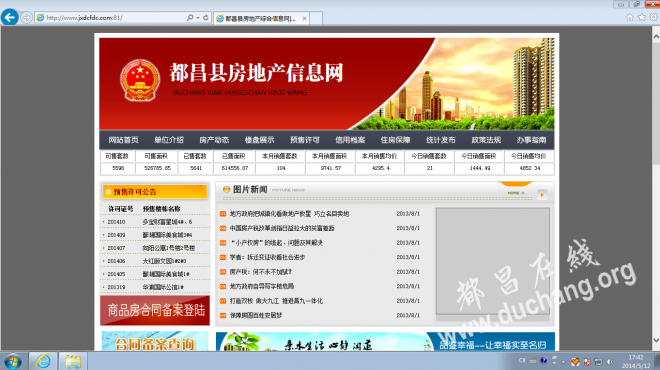Image resolution: width=660 pixels, height=370 pixels.
Task: Click the page vertical scrollbar down arrow
Action: point(656,340)
